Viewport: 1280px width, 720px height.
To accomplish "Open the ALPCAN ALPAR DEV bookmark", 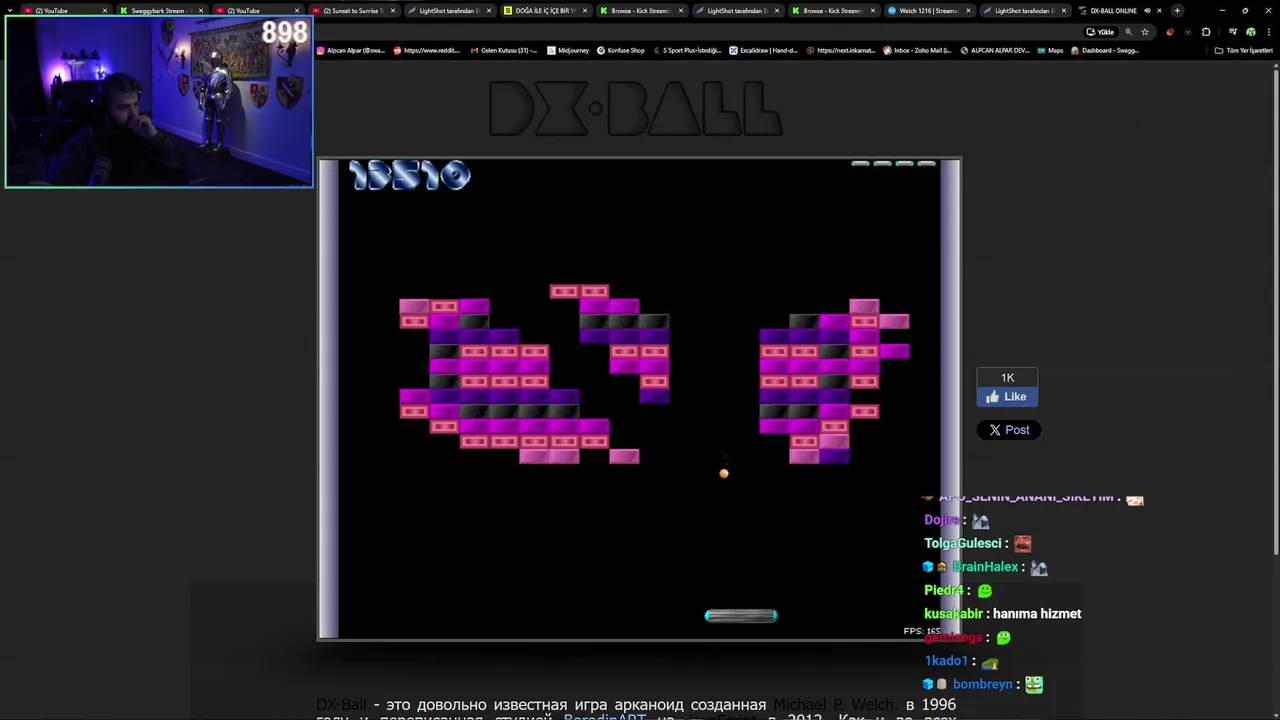I will pyautogui.click(x=995, y=50).
